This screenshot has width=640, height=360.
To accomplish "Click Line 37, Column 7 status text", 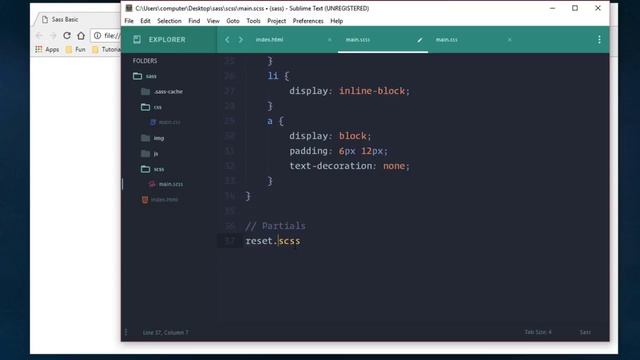I will point(166,332).
